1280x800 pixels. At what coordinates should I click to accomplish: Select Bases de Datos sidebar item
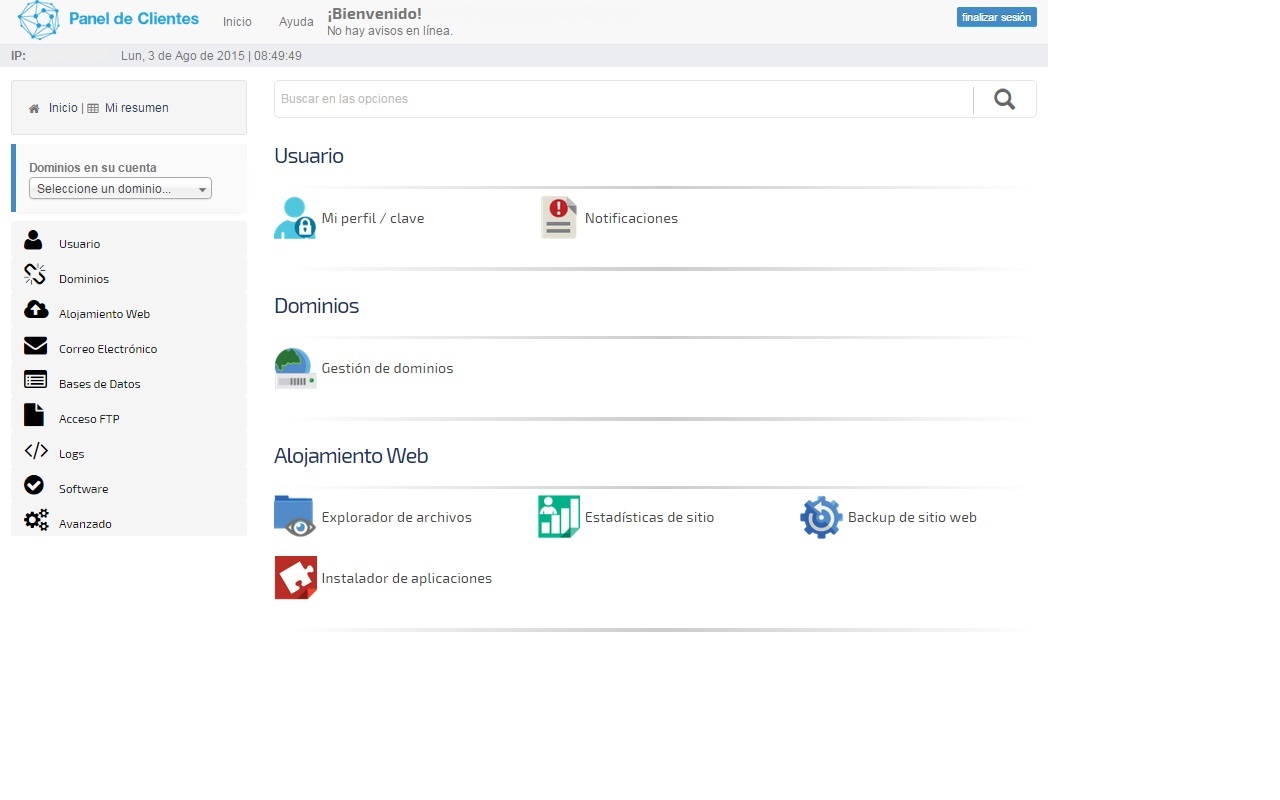pyautogui.click(x=99, y=384)
